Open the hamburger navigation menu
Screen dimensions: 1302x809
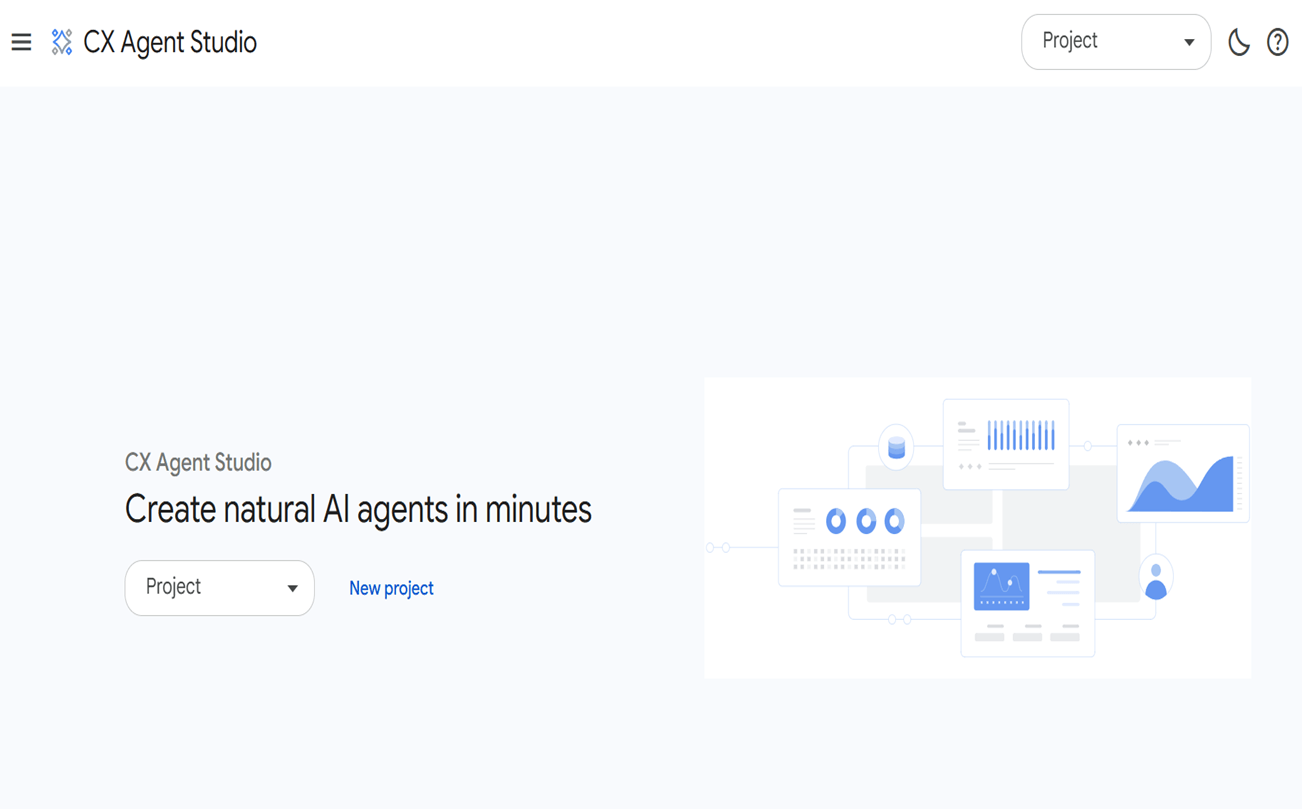click(21, 42)
